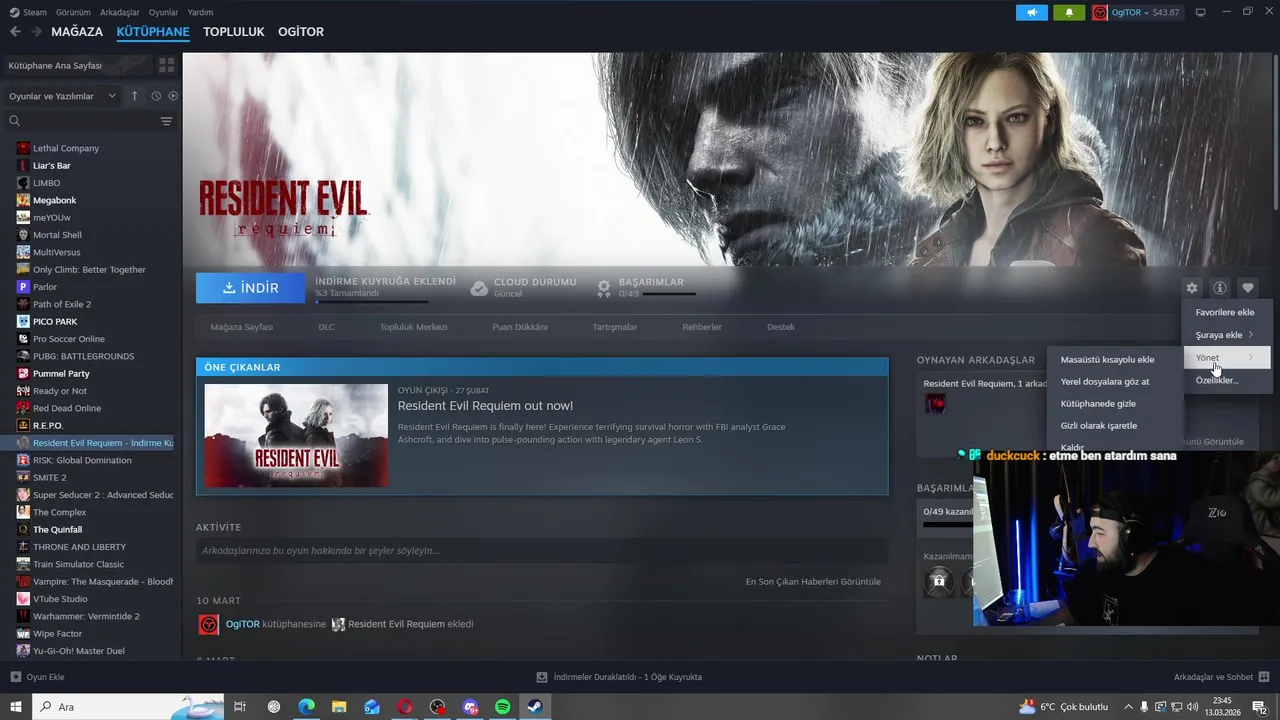Open the Görünüm menu
The image size is (1280, 720).
pos(73,12)
